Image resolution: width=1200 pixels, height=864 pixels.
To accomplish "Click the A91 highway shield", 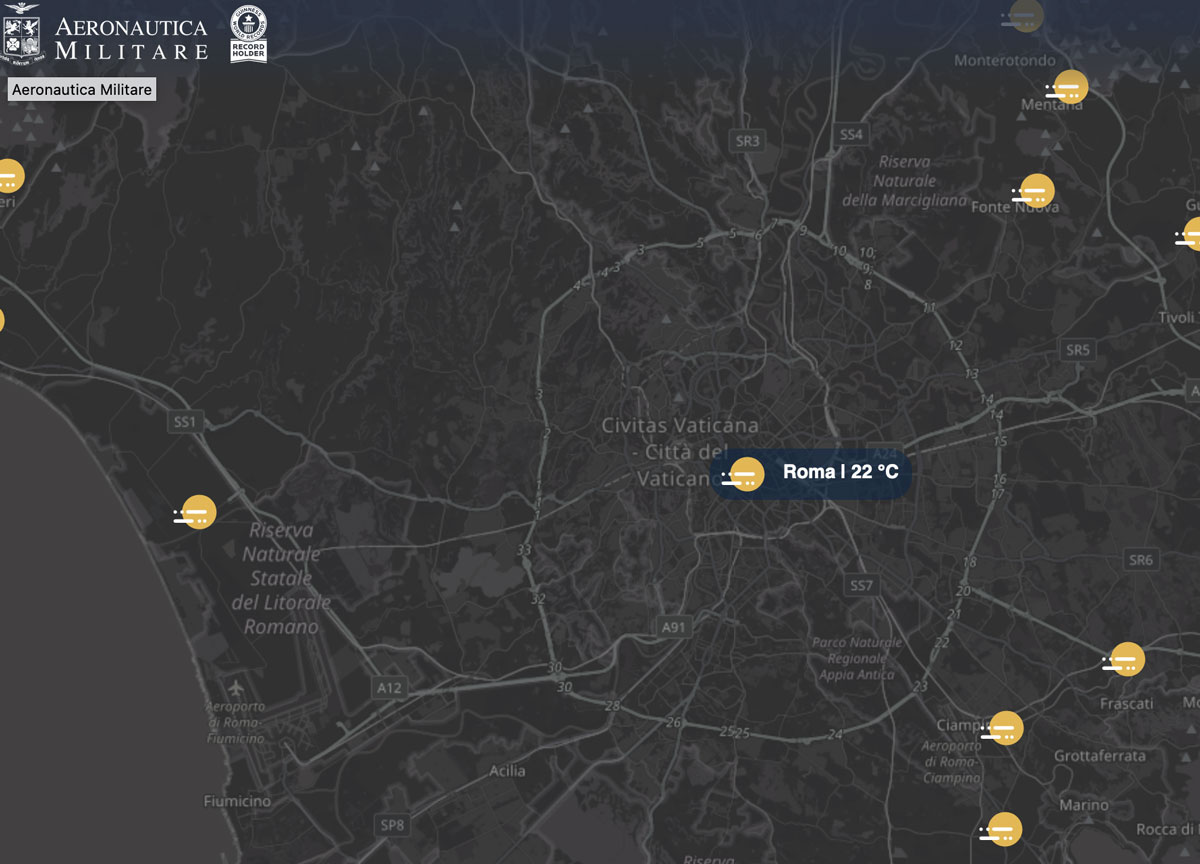I will tap(675, 627).
